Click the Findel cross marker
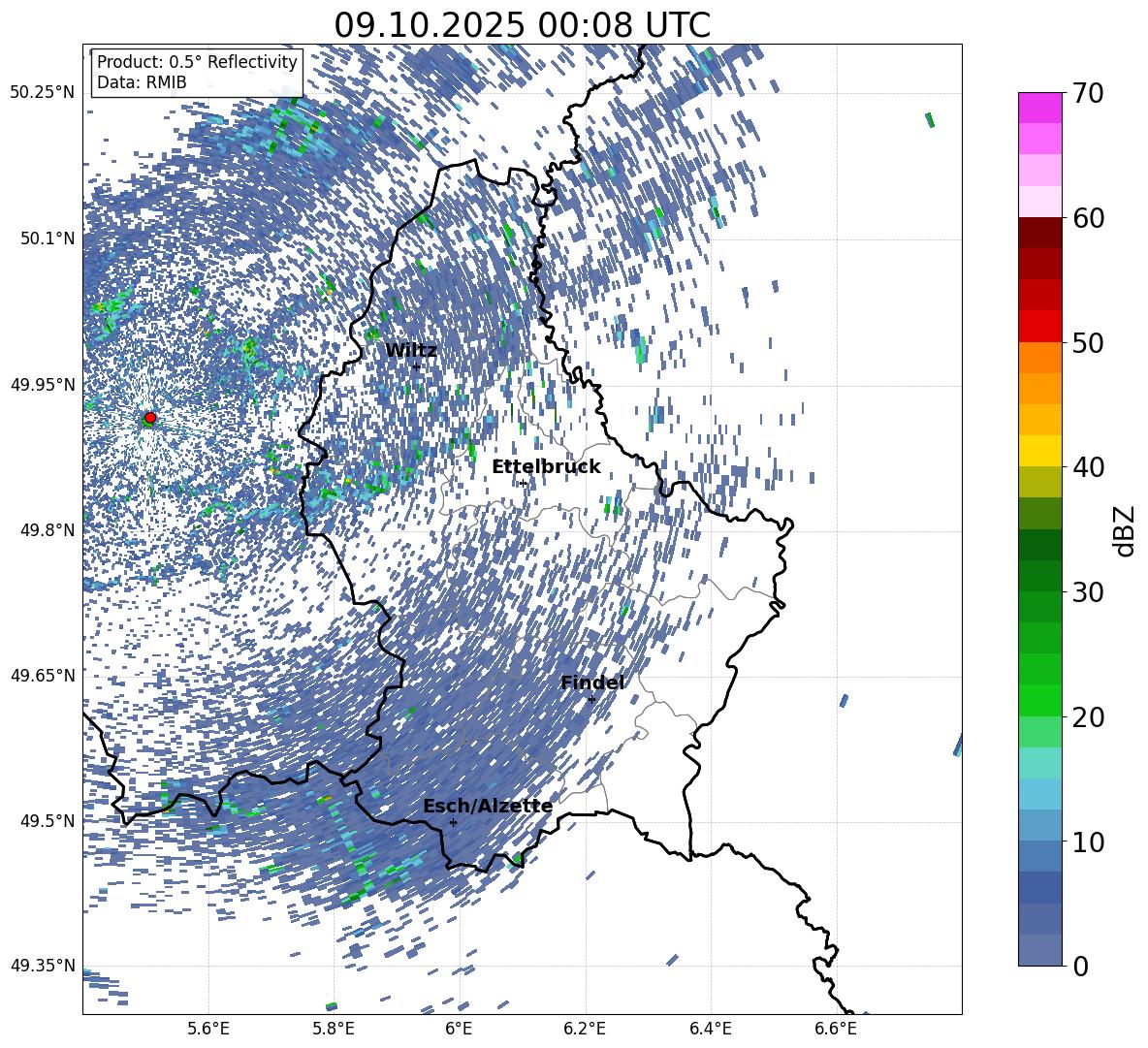This screenshot has width=1148, height=1048. click(x=591, y=700)
